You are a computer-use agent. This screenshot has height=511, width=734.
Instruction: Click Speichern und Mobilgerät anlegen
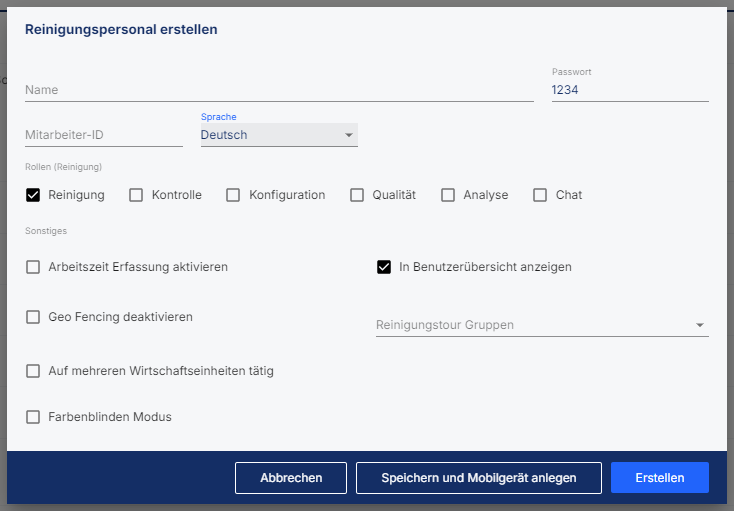click(x=479, y=478)
